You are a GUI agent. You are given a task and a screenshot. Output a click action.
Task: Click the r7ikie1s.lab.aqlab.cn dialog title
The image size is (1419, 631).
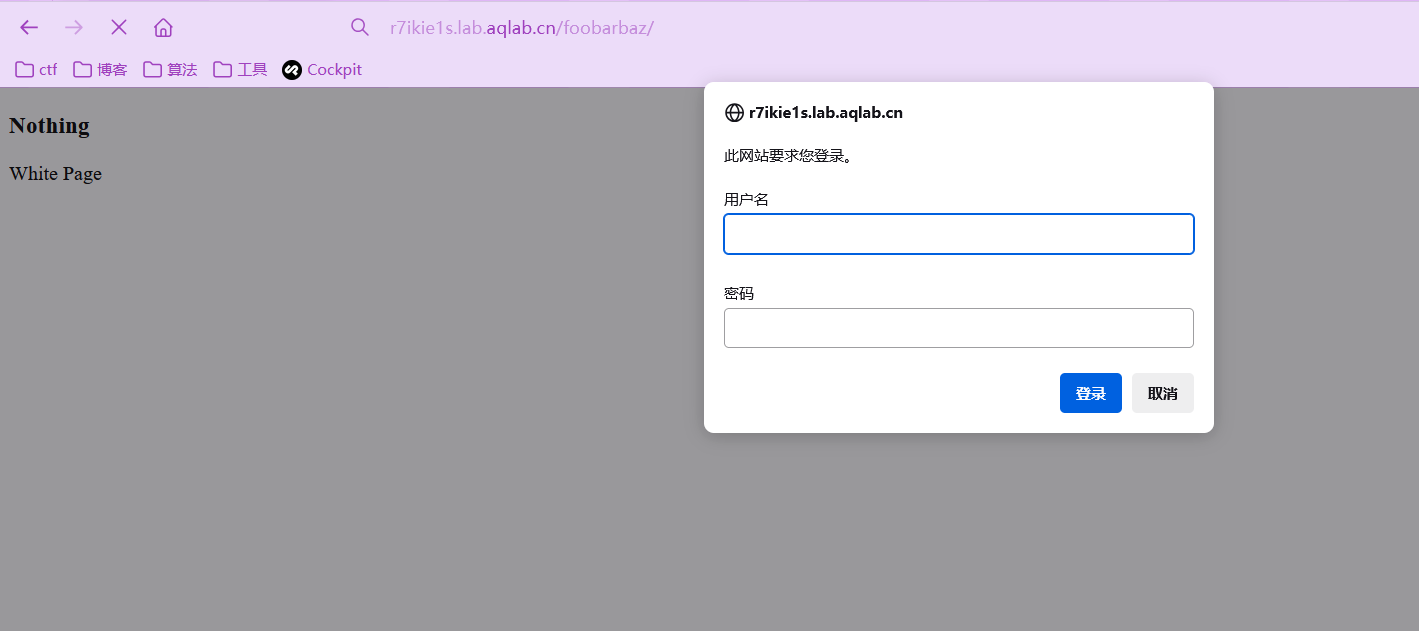825,113
